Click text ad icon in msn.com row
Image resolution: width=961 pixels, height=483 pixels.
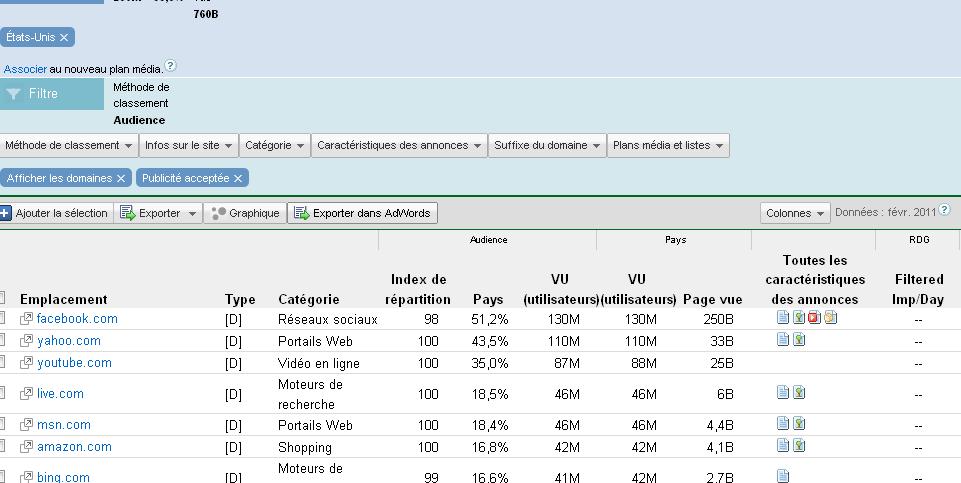click(x=783, y=422)
